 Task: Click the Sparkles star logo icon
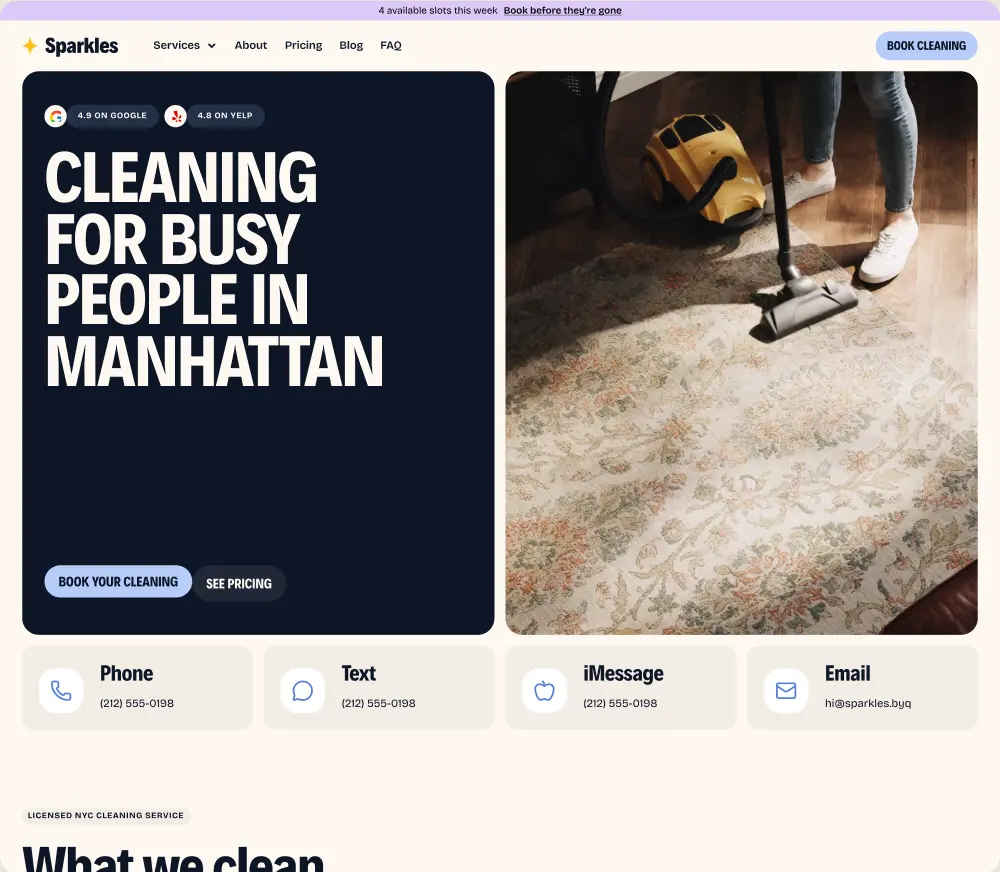point(30,46)
